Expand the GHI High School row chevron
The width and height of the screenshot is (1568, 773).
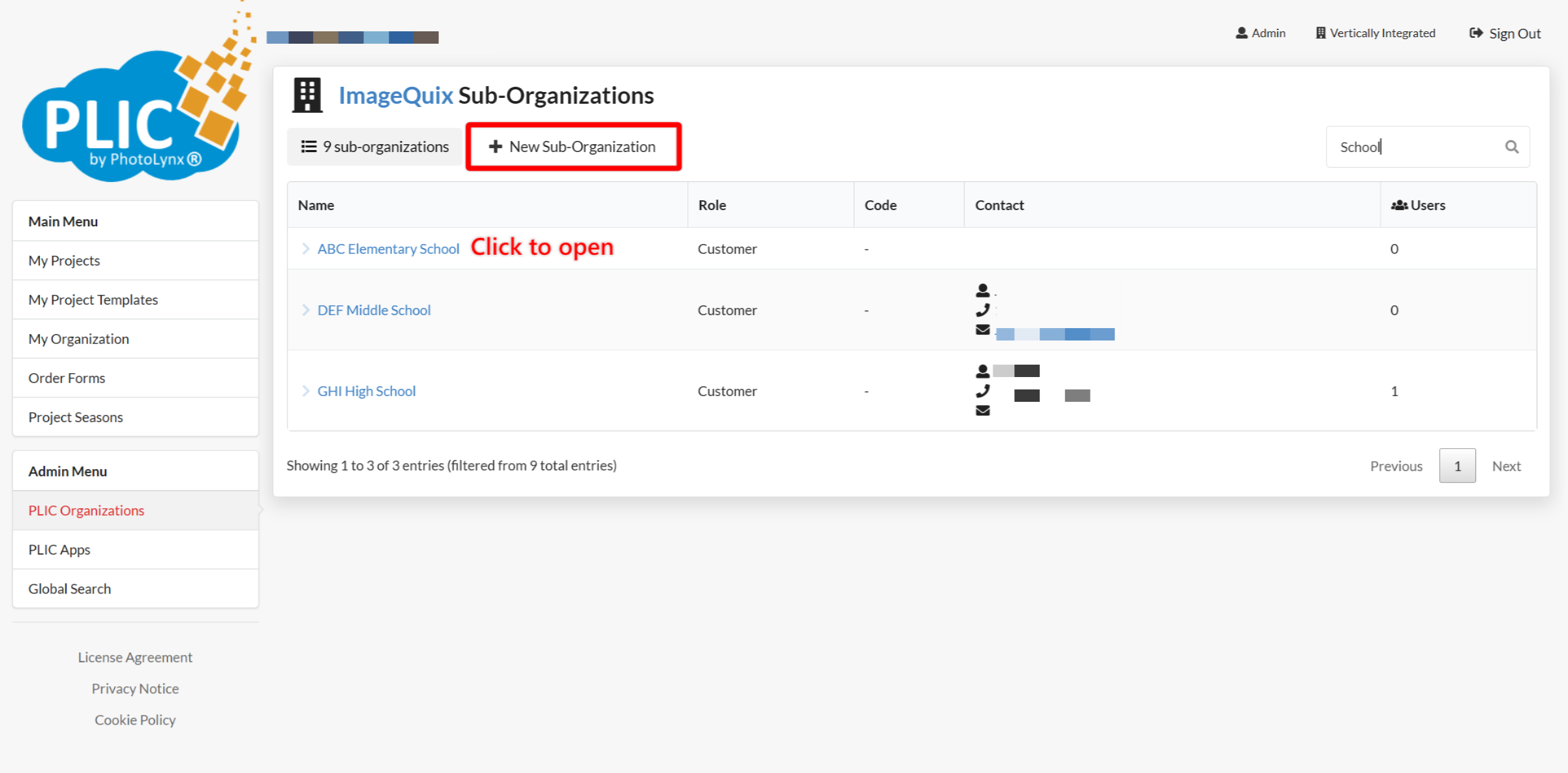(x=305, y=391)
